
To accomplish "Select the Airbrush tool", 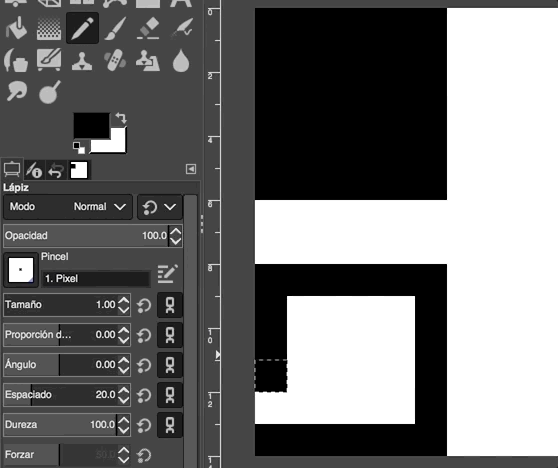I will pyautogui.click(x=182, y=28).
